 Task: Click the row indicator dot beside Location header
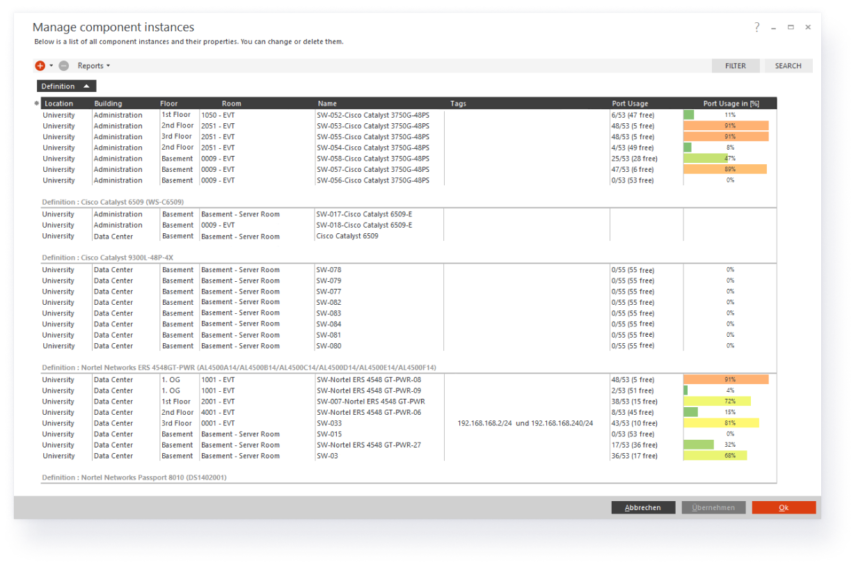pyautogui.click(x=37, y=103)
